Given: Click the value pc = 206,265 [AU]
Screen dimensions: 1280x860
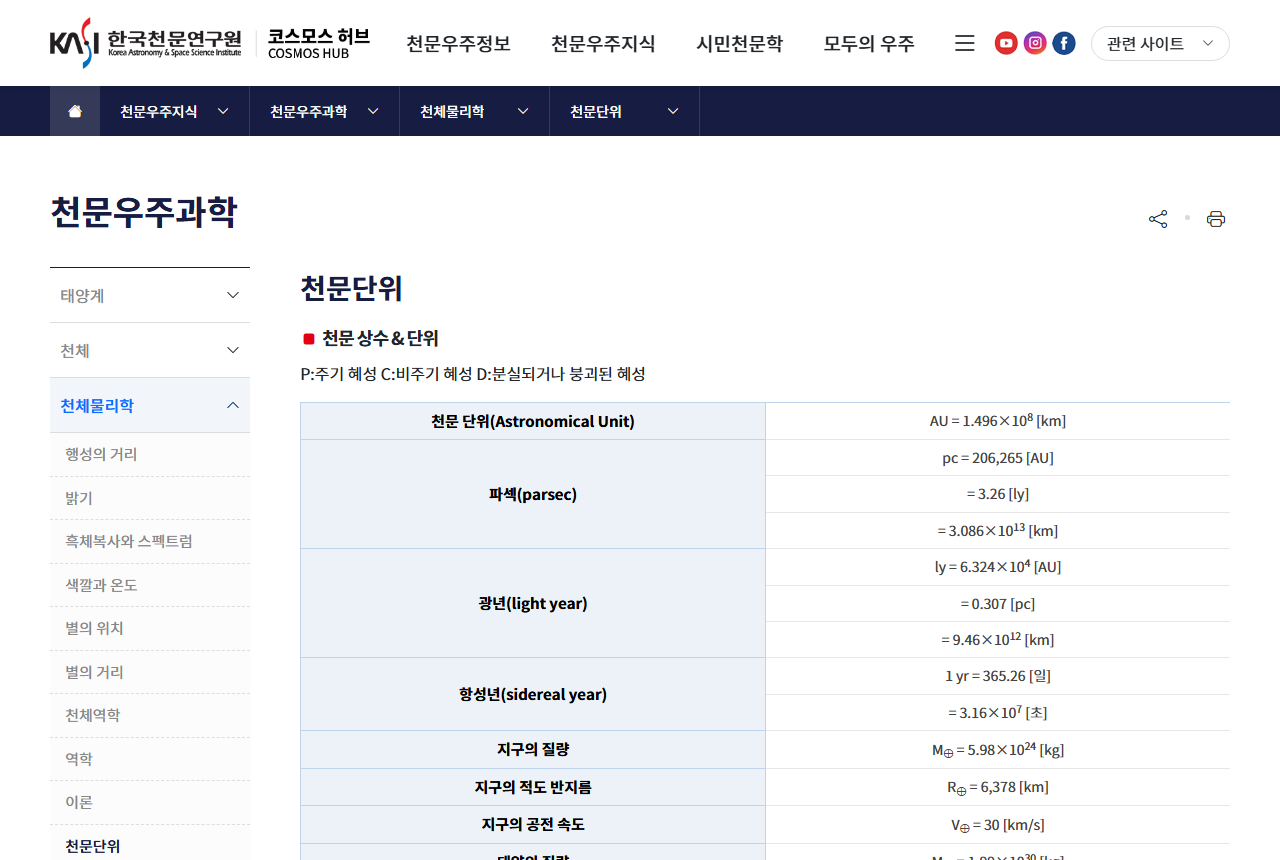Looking at the screenshot, I should click(998, 458).
